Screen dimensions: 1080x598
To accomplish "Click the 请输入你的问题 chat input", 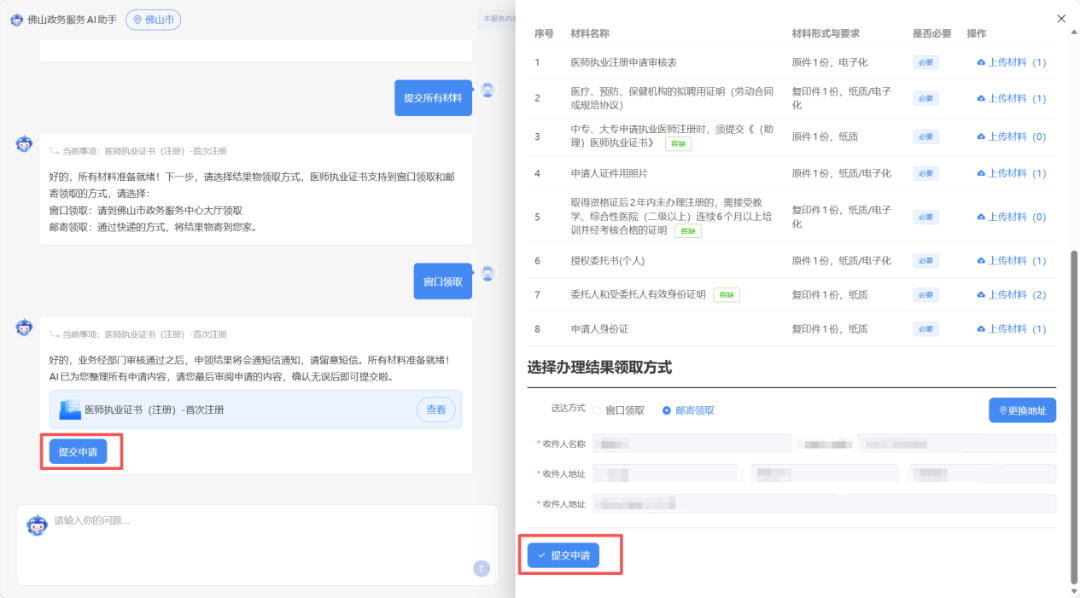I will pos(257,544).
